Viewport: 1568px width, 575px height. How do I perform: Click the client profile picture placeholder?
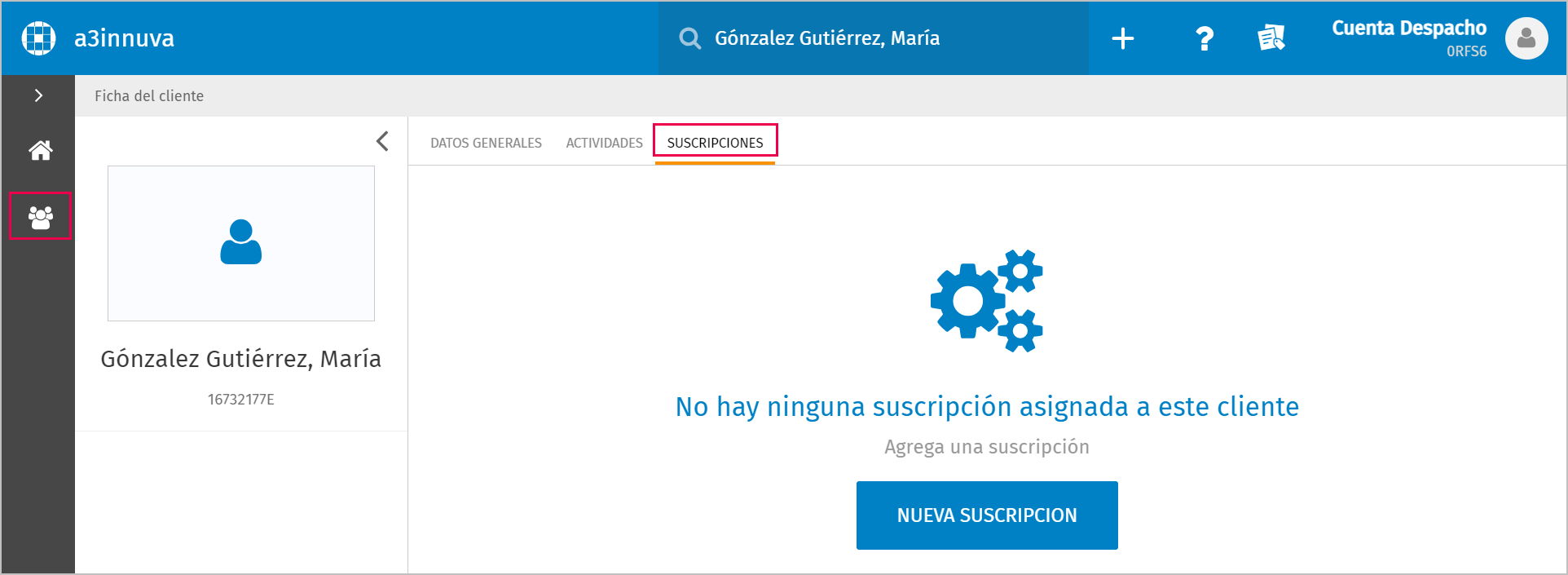tap(241, 243)
